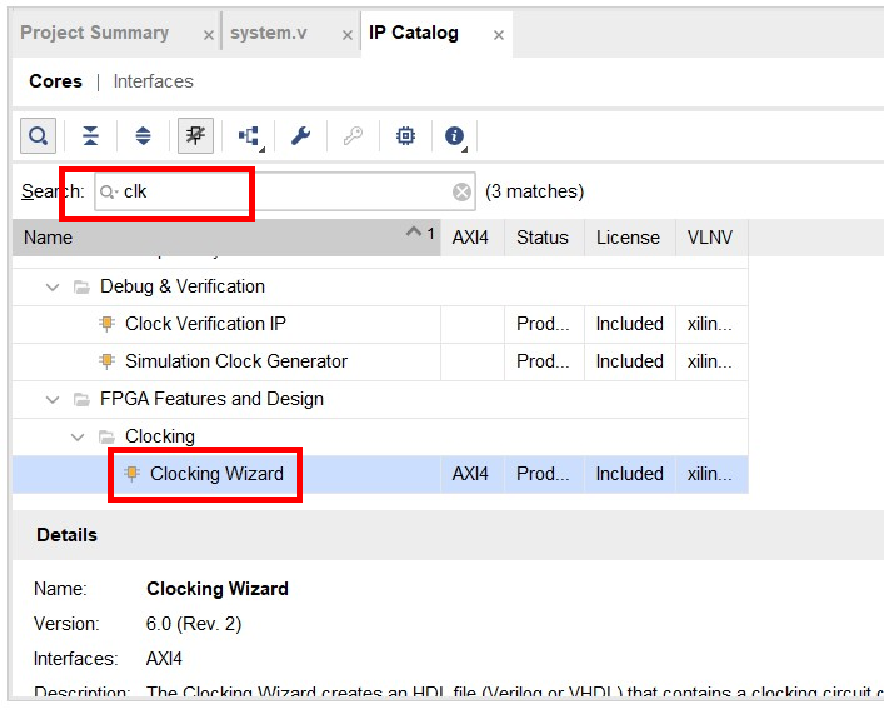Collapse the Debug & Verification category
This screenshot has width=884, height=719.
(x=52, y=288)
